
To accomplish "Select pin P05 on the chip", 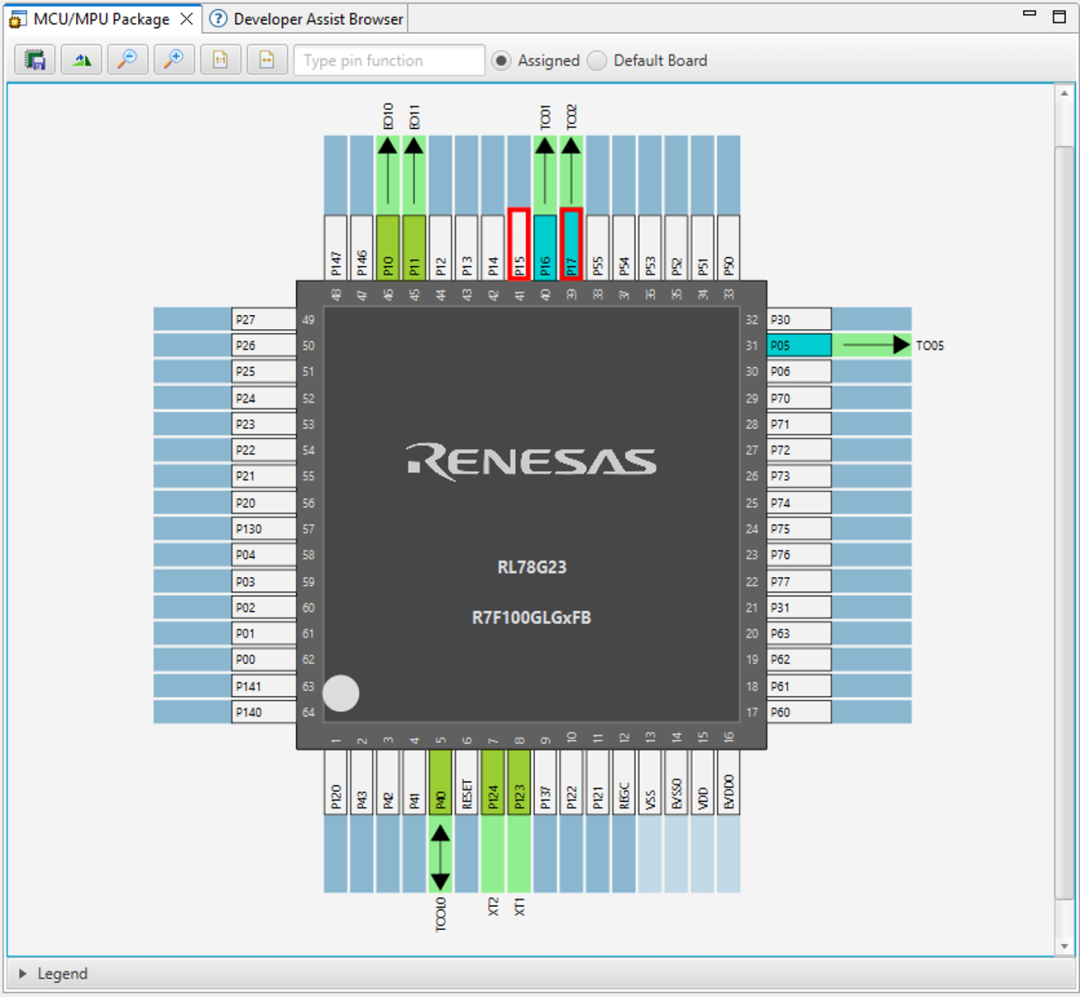I will (799, 345).
